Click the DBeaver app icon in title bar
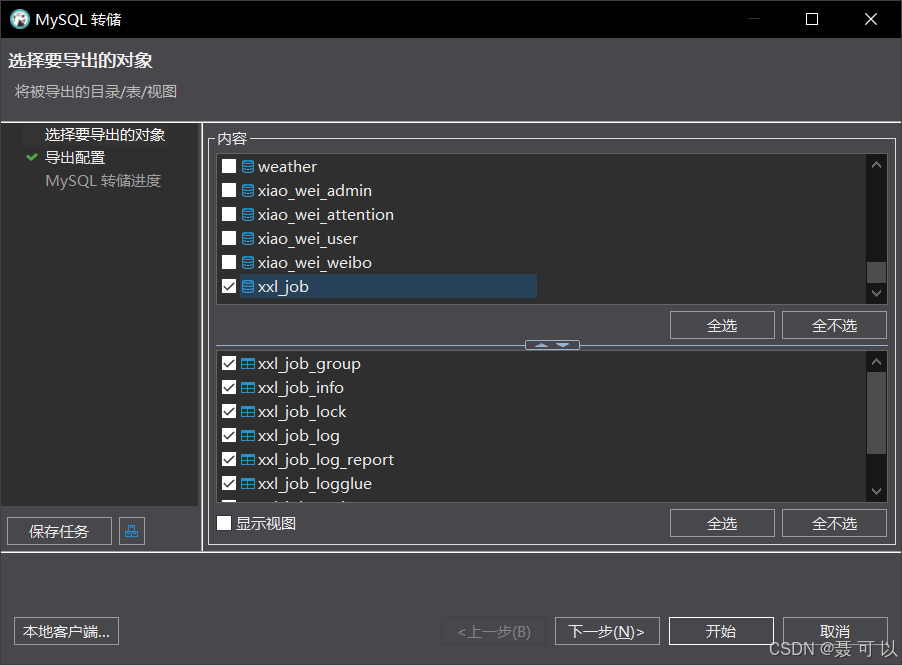902x665 pixels. coord(20,19)
